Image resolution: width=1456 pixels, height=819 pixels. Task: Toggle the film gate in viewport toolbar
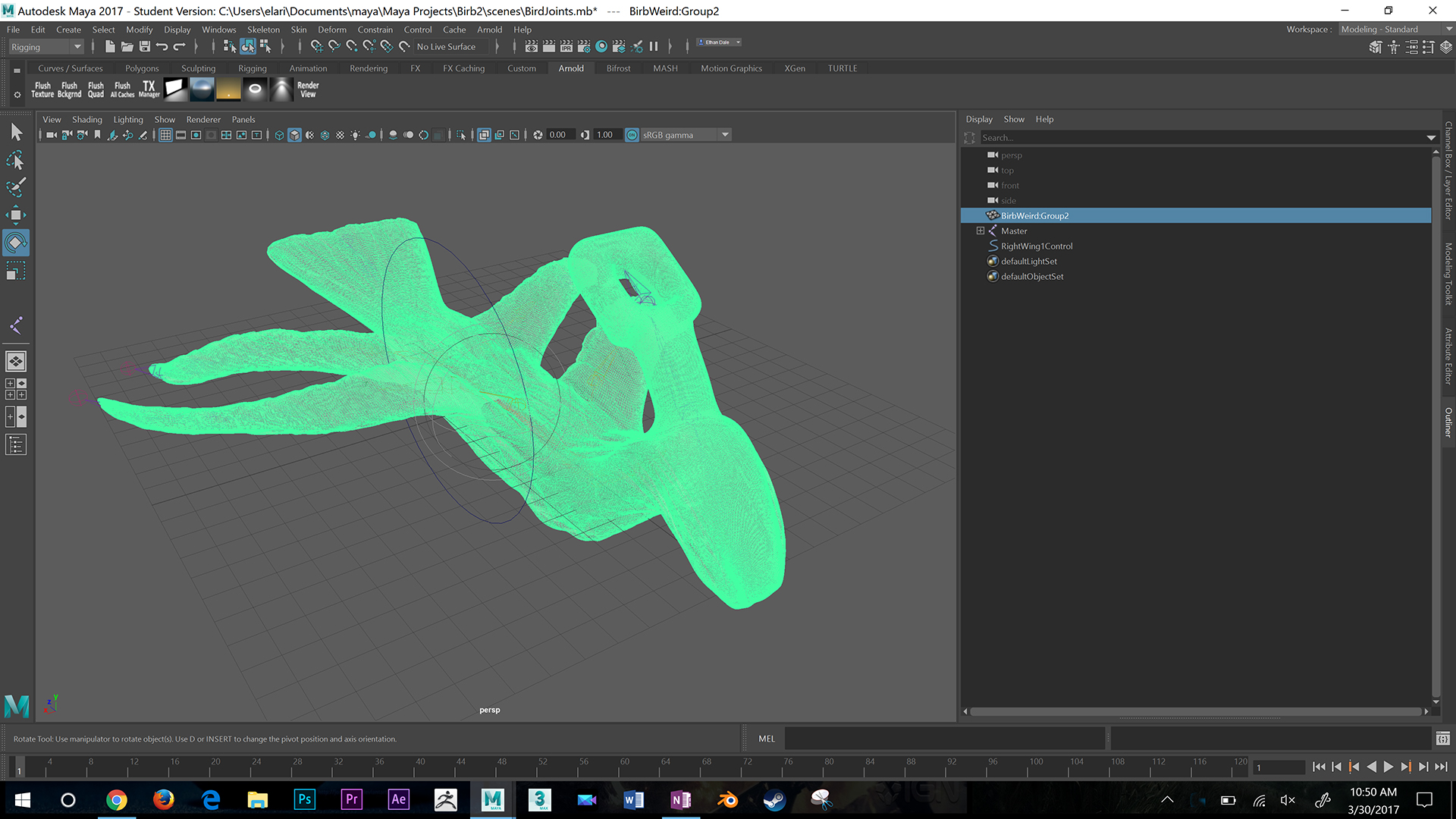click(x=180, y=135)
